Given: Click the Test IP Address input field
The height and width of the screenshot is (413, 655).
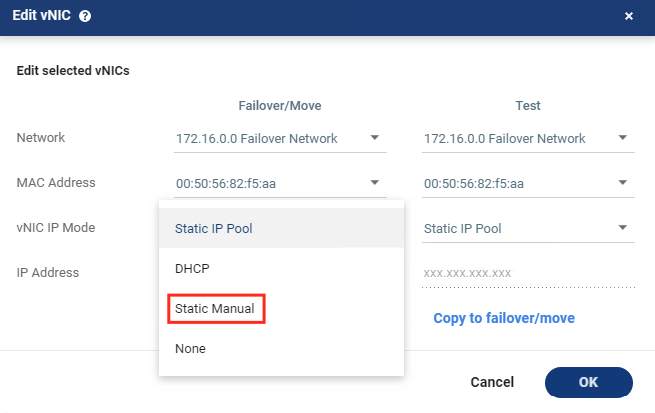Looking at the screenshot, I should point(527,273).
